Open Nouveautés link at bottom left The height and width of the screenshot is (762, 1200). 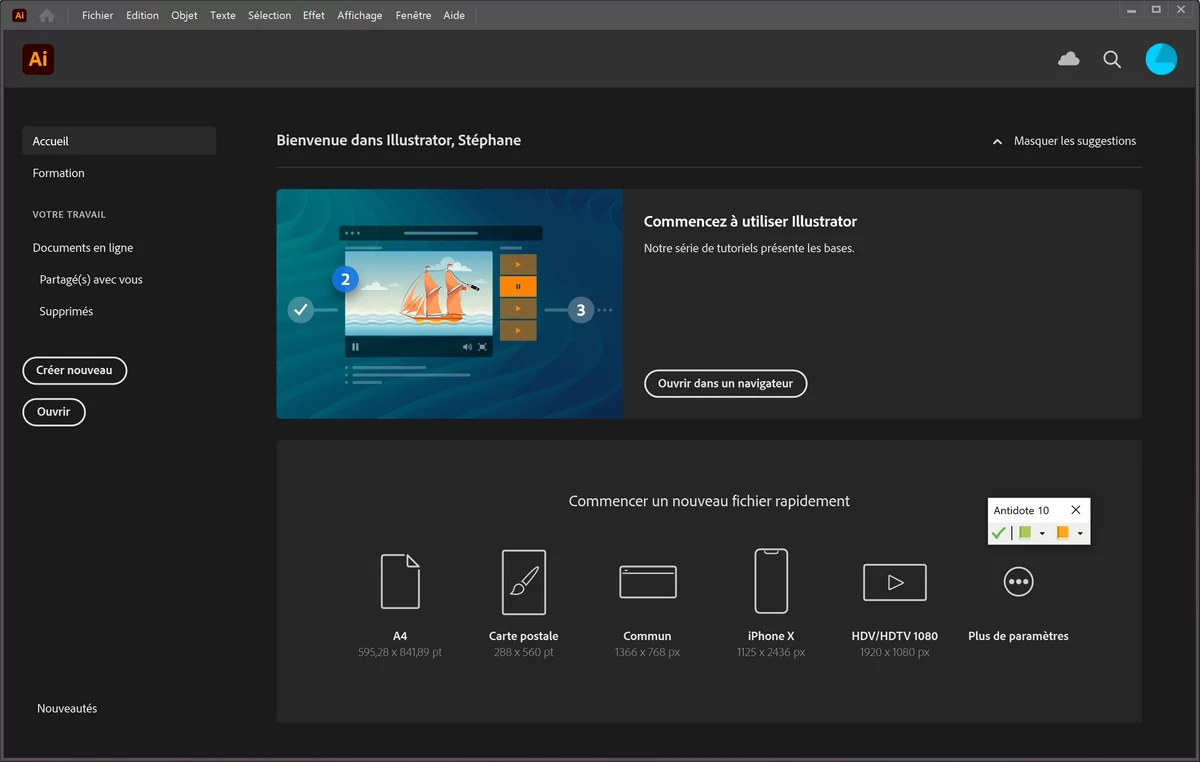(67, 709)
